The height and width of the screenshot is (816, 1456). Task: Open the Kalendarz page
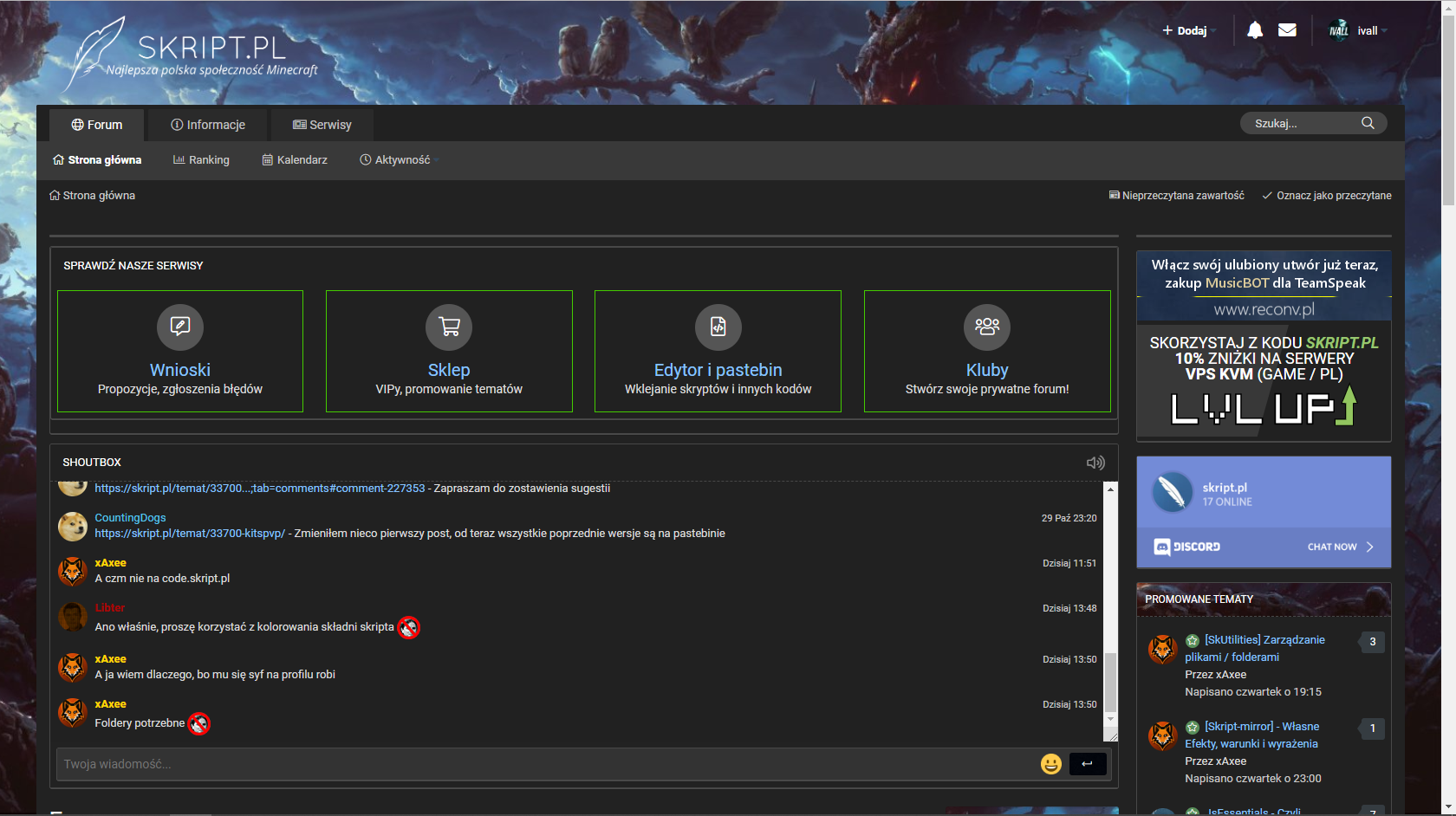coord(295,160)
